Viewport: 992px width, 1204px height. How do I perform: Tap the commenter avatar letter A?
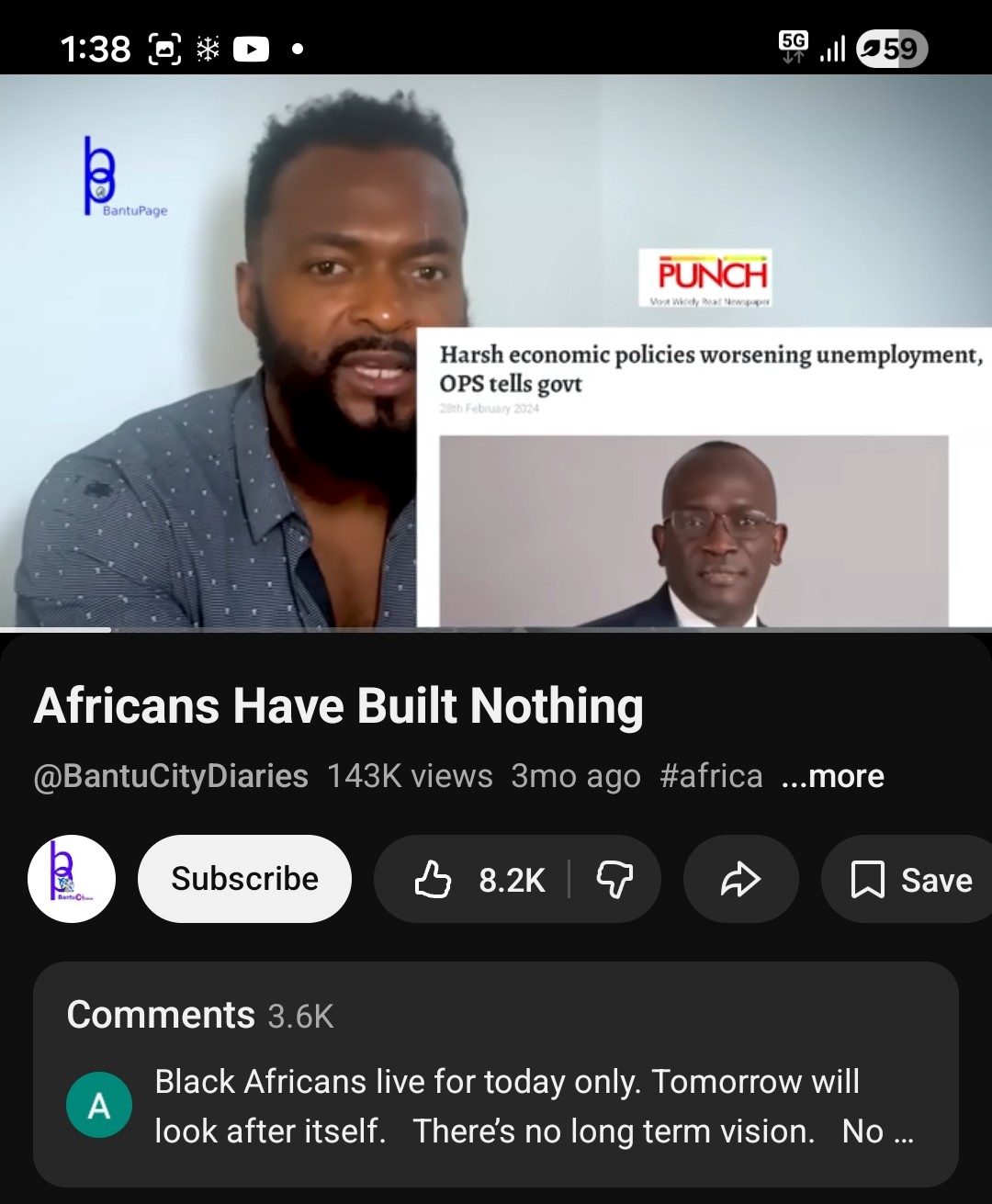[99, 1105]
